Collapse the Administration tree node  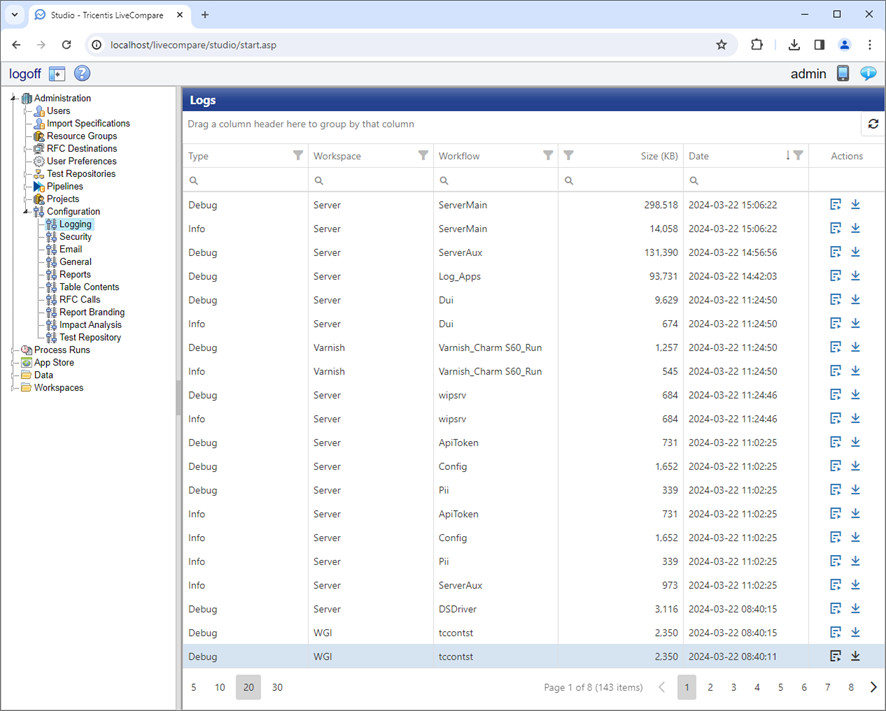point(14,98)
